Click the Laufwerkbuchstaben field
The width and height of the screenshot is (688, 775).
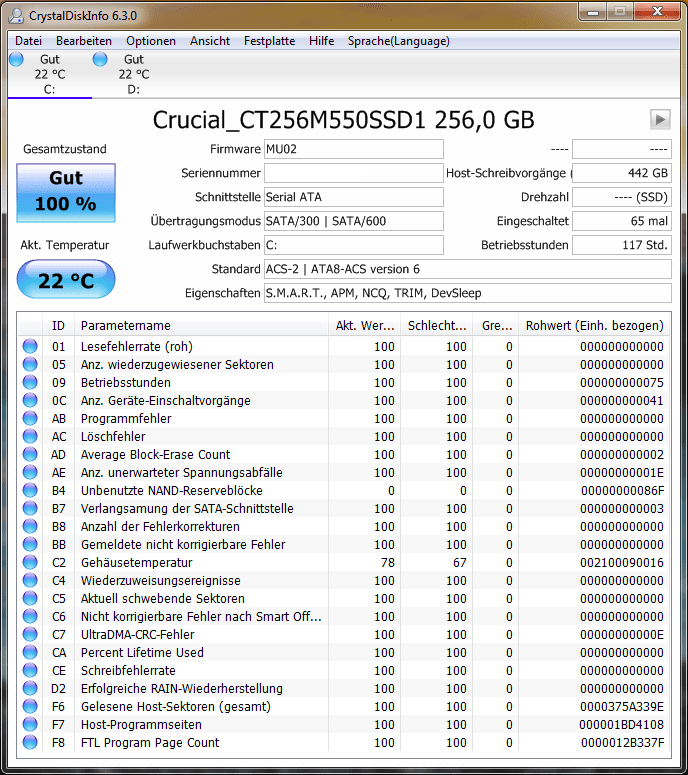pos(353,245)
